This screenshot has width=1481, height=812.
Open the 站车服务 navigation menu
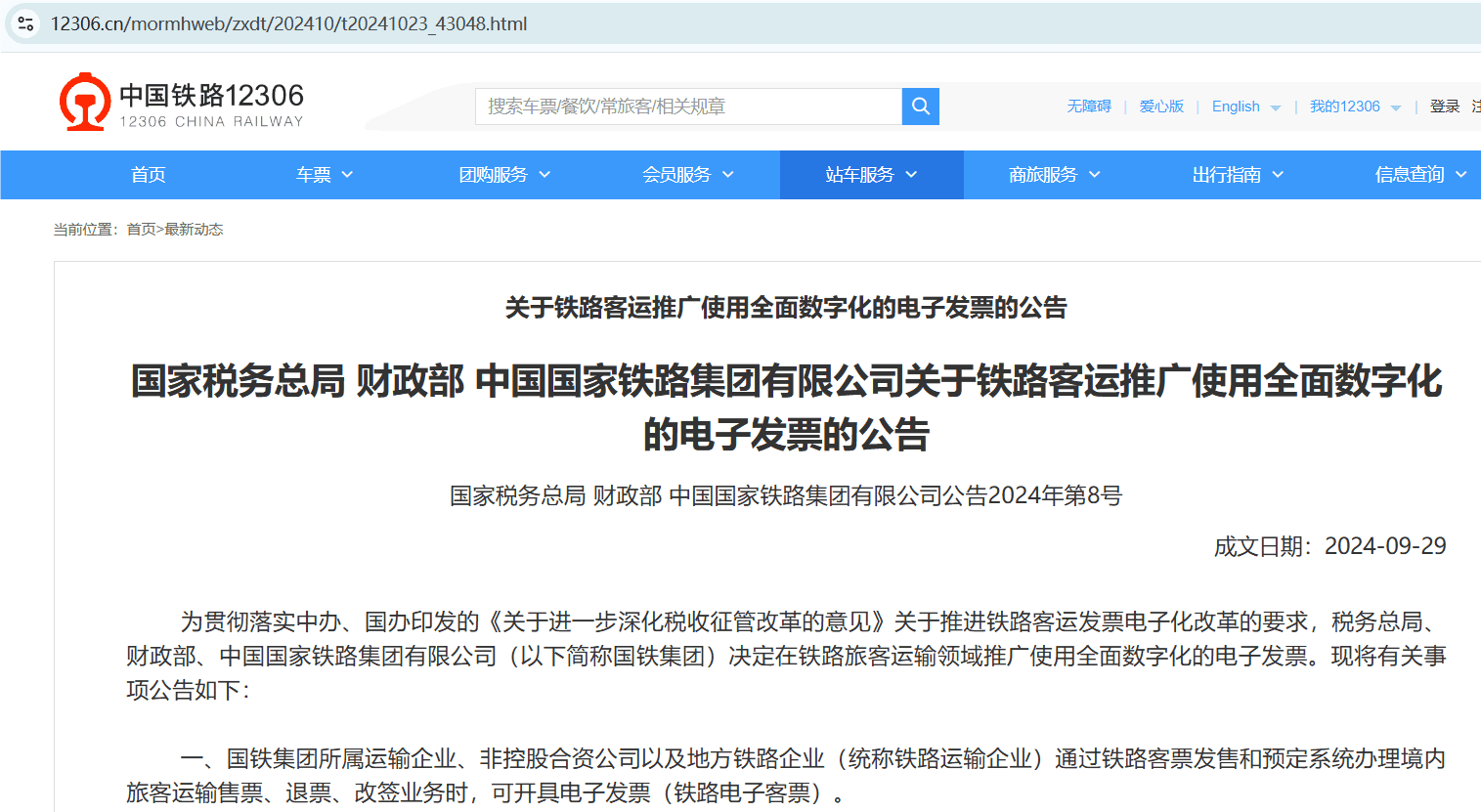point(859,175)
